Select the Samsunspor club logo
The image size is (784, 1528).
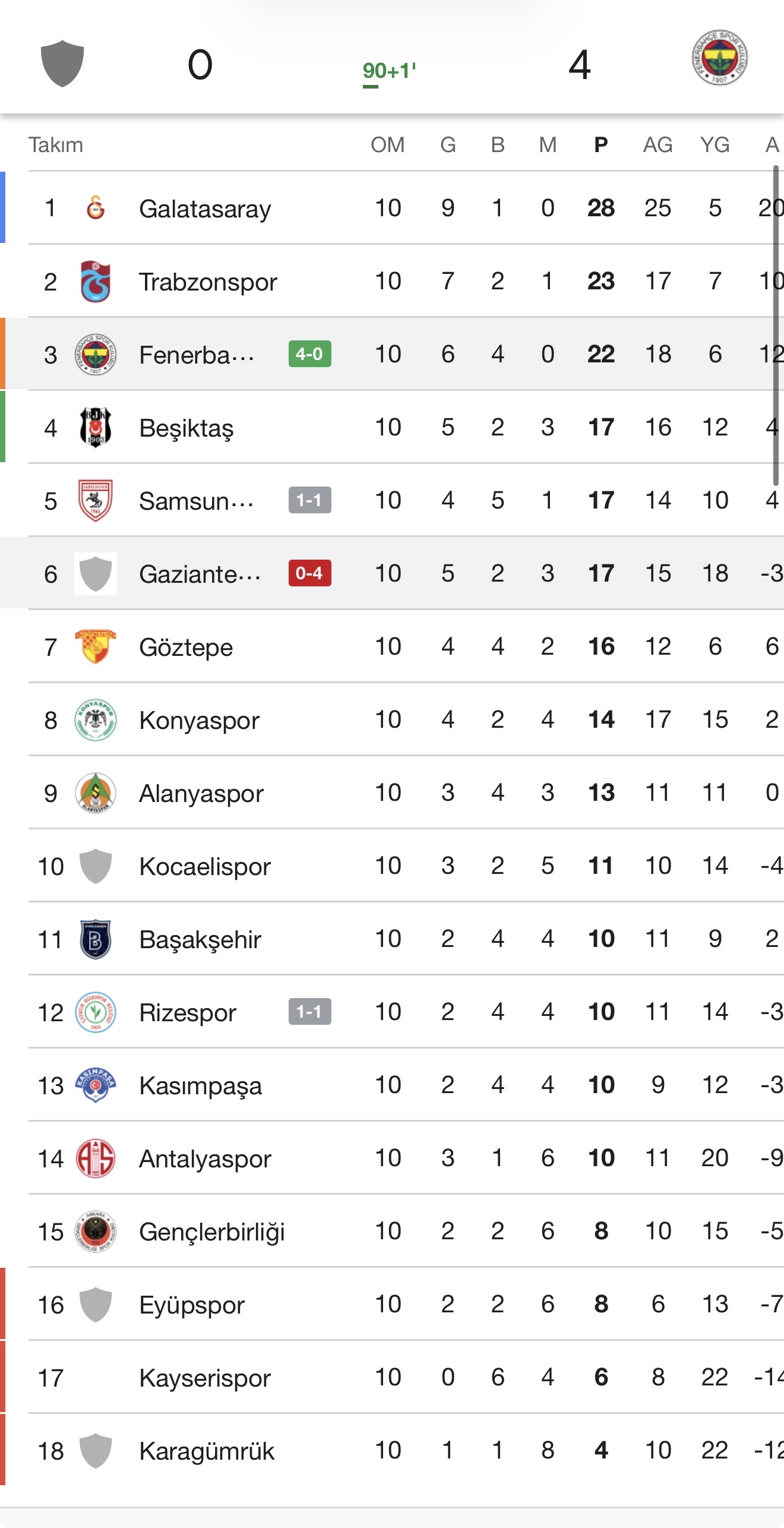(96, 500)
